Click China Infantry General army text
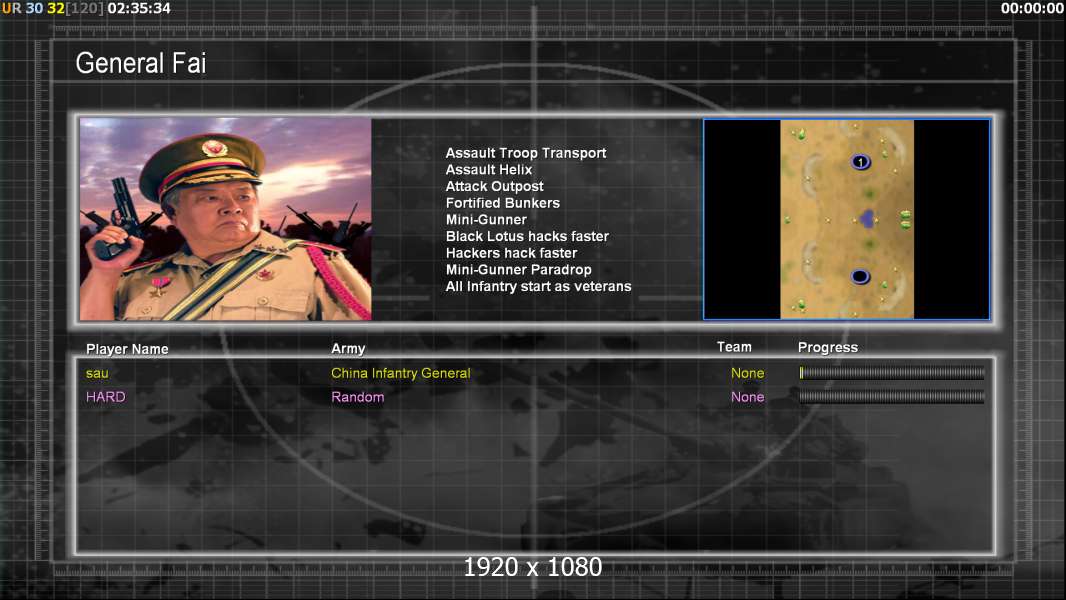Viewport: 1066px width, 600px height. coord(400,373)
